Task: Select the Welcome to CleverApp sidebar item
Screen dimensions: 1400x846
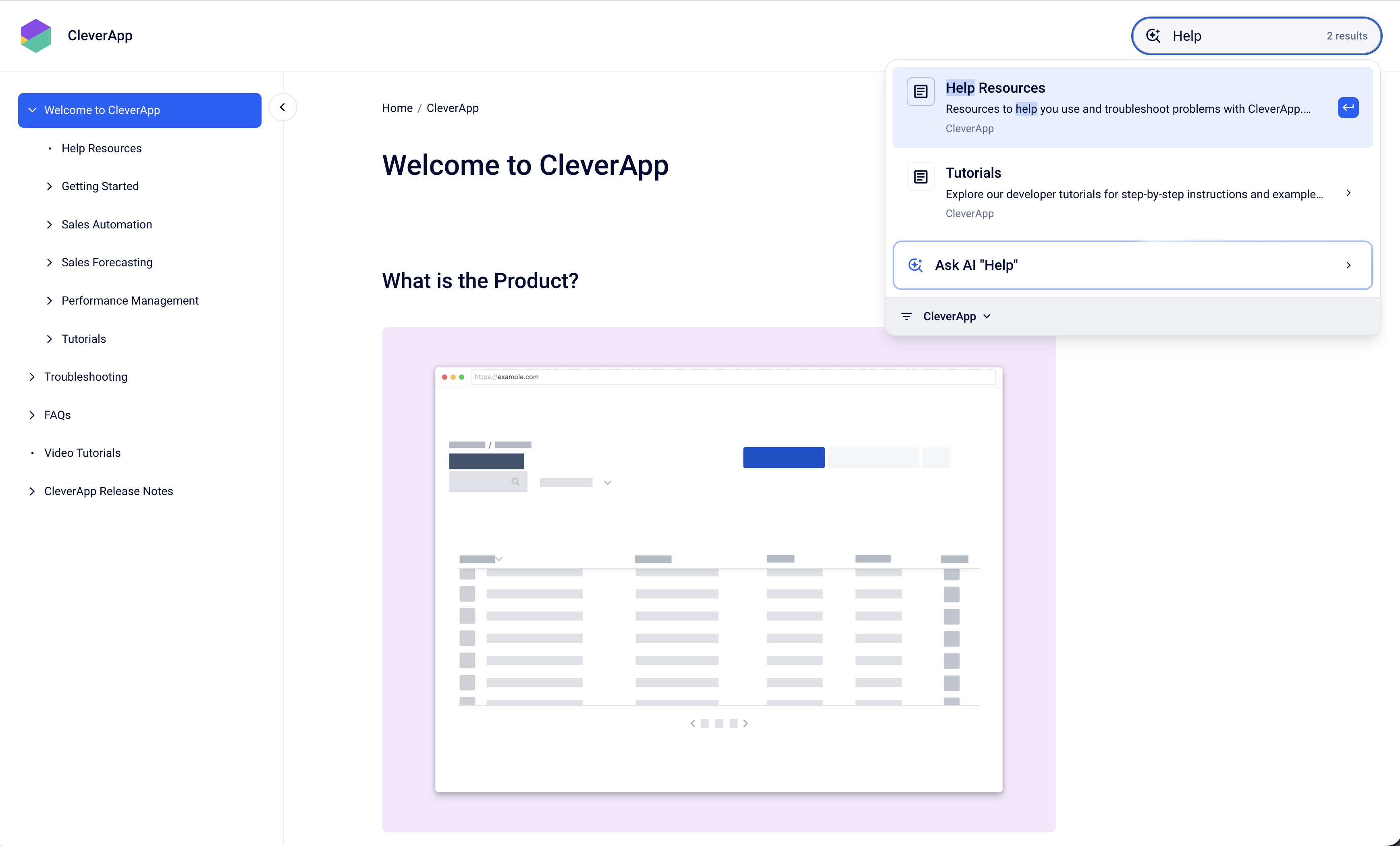Action: coord(139,110)
